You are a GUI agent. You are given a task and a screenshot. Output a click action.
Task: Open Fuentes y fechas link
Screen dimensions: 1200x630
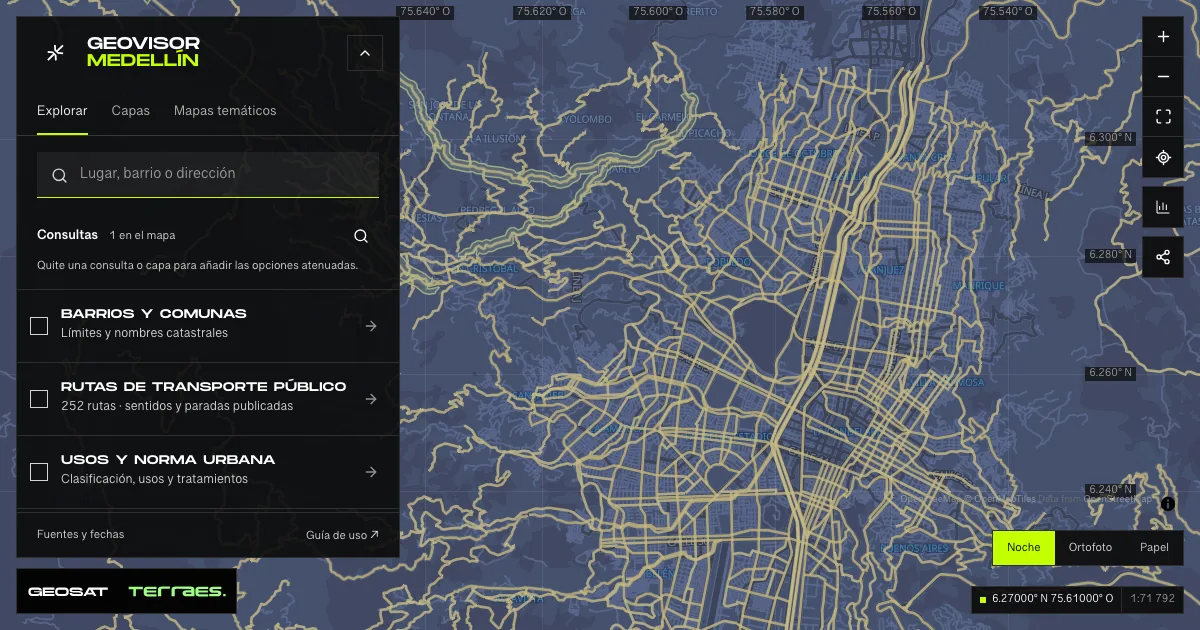coord(81,534)
